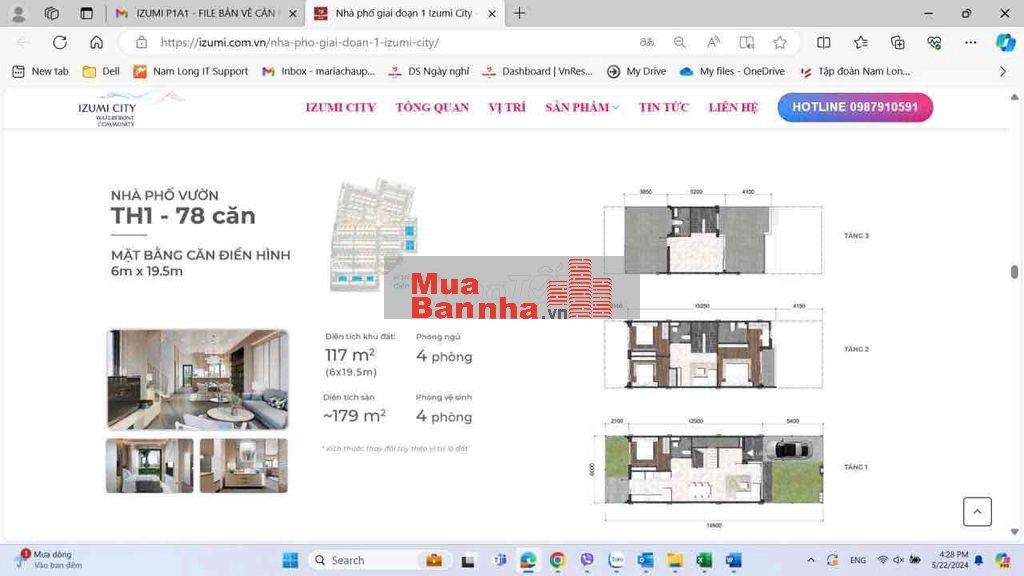
Task: Open the TỔNG QUAN menu item
Action: click(432, 108)
